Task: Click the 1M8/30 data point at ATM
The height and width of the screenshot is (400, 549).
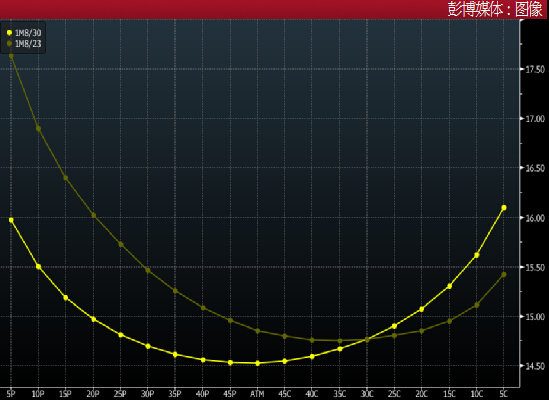Action: click(x=258, y=363)
